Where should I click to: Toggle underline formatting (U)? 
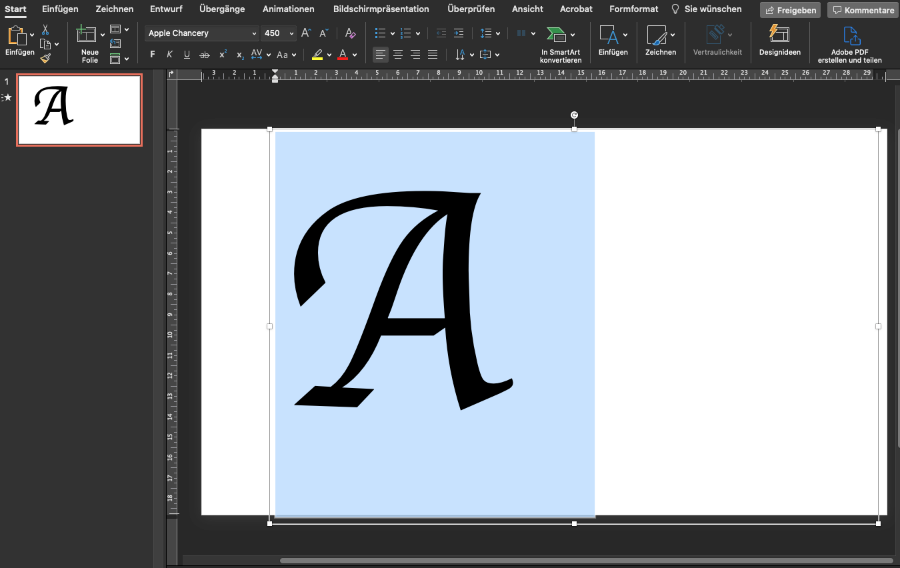tap(187, 54)
